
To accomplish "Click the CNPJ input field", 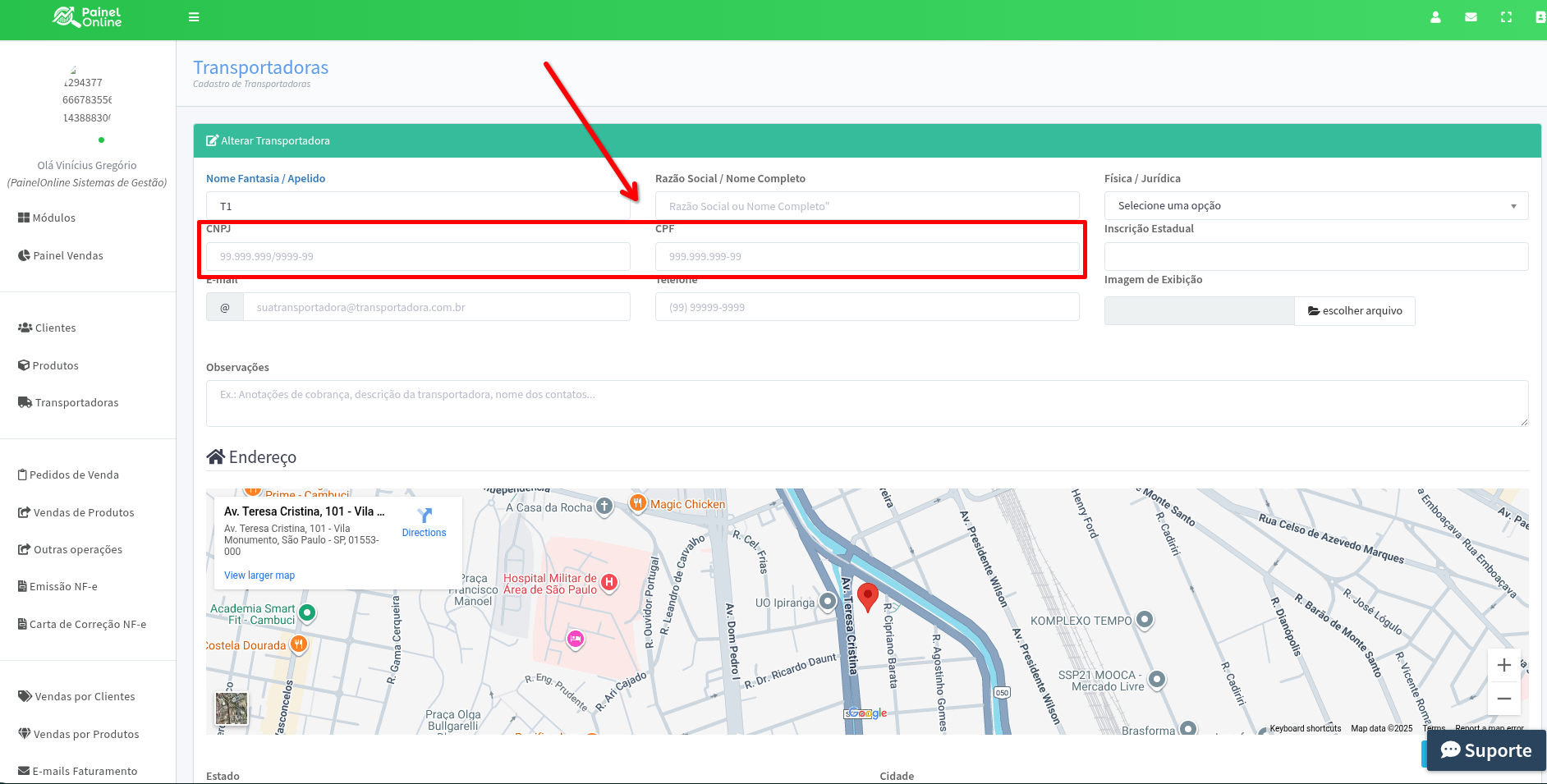I will coord(418,257).
